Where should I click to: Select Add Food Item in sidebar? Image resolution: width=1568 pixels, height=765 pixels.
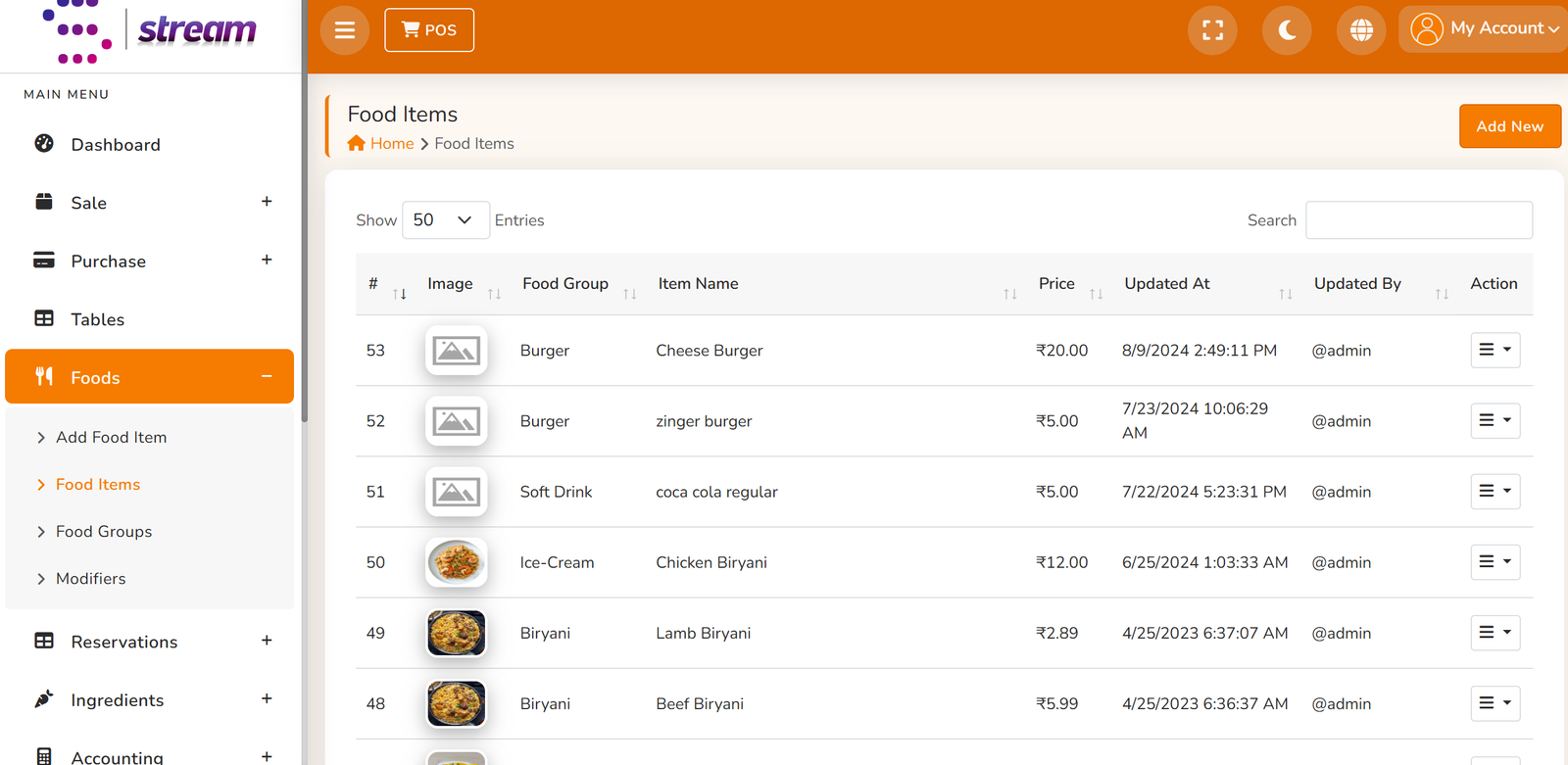point(111,437)
